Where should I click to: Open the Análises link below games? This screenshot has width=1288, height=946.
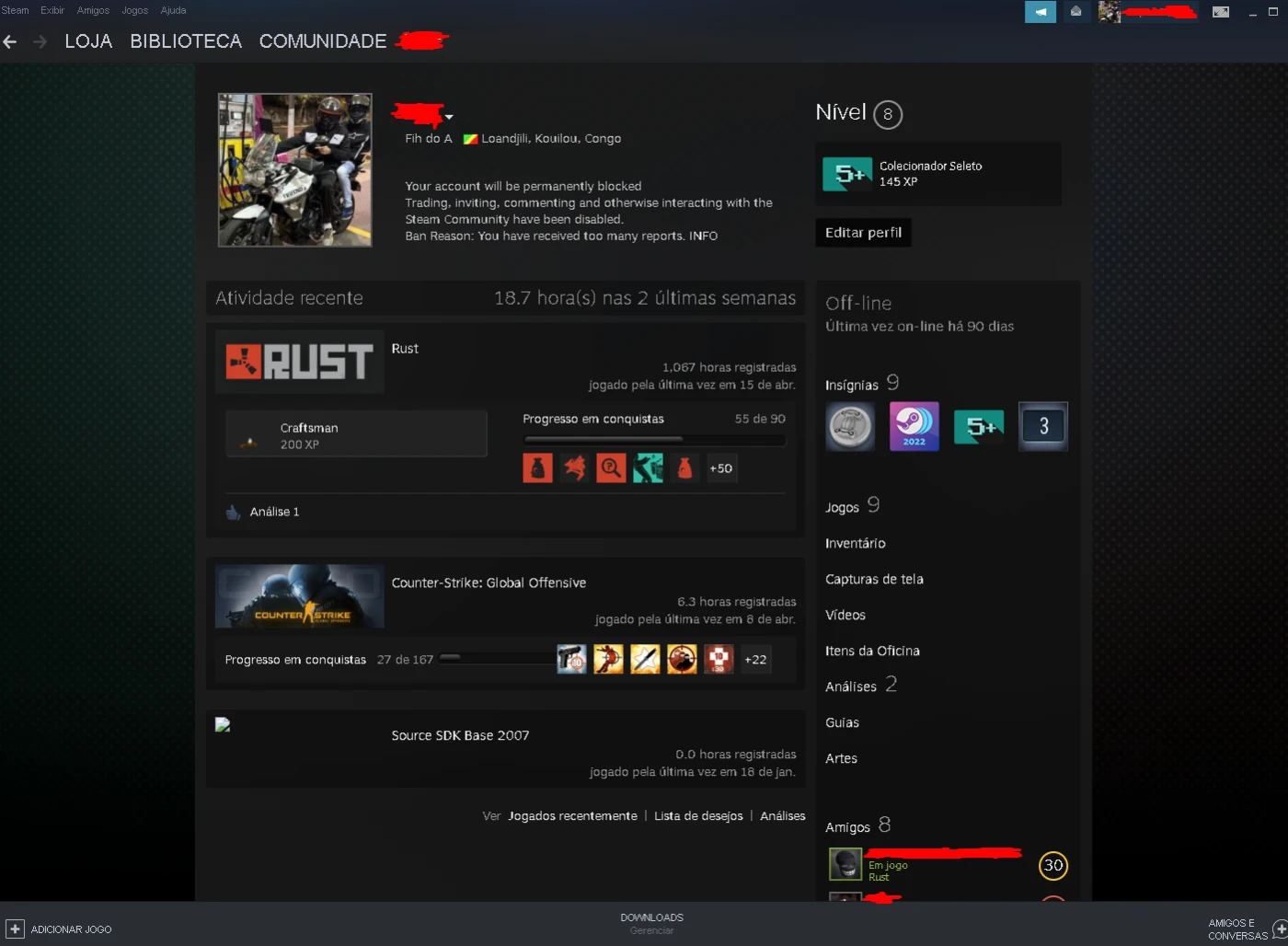783,816
